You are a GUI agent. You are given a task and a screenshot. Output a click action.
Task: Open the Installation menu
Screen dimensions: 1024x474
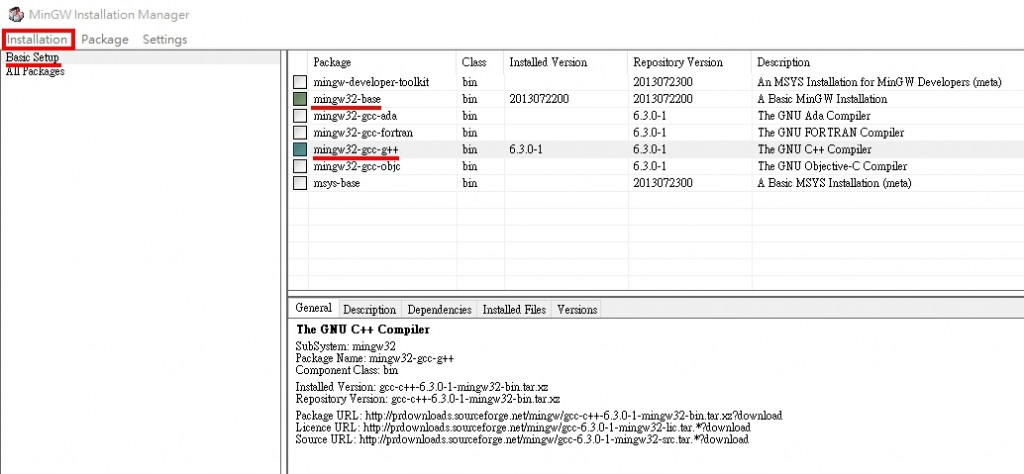click(x=37, y=39)
